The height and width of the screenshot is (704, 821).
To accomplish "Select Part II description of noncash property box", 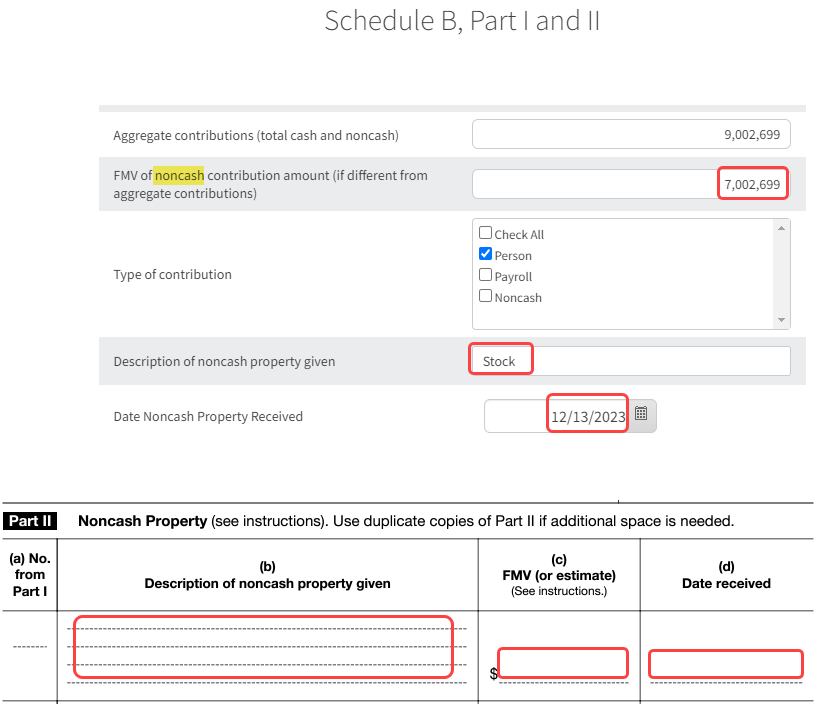I will (264, 648).
